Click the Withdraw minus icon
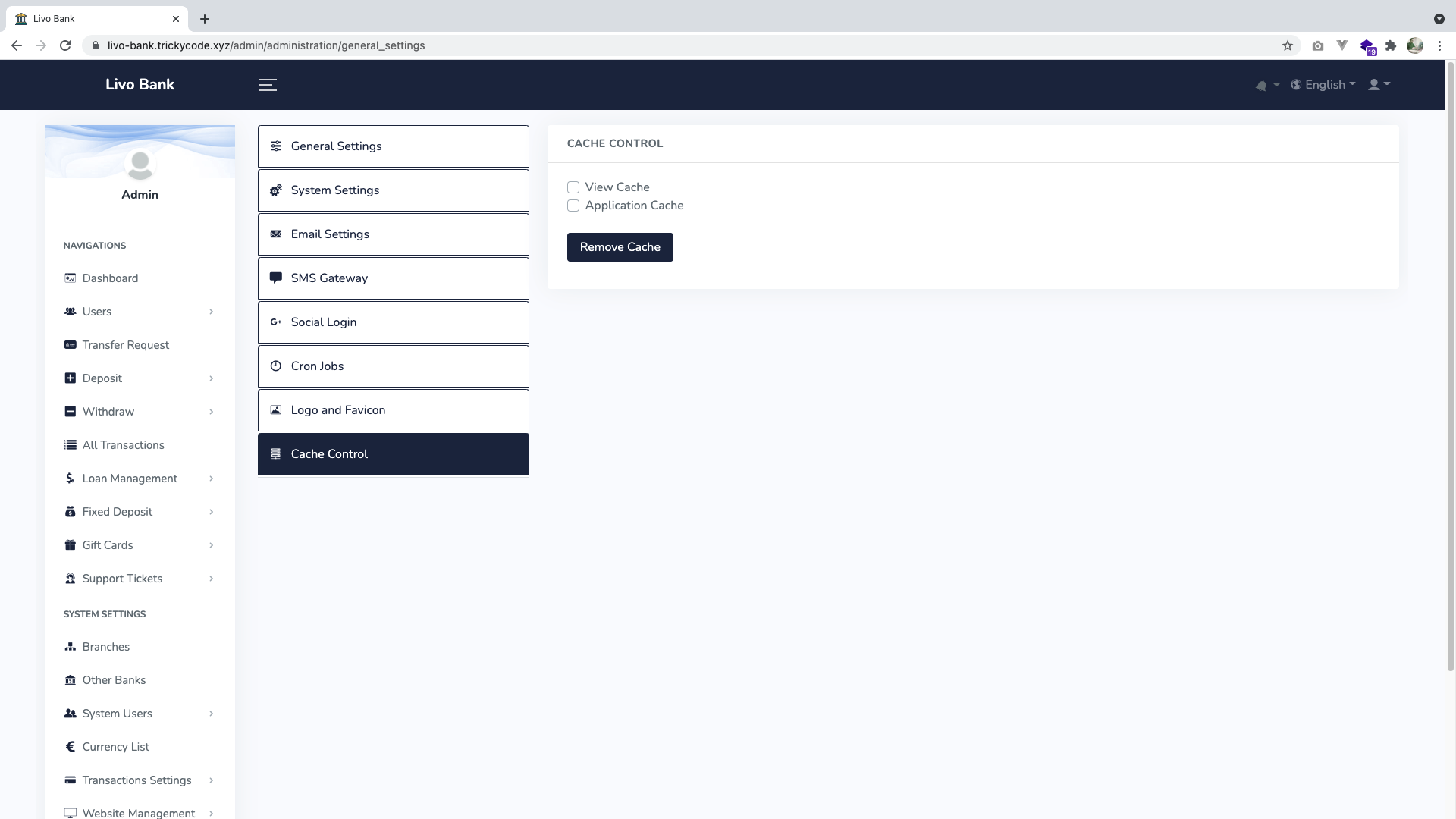Image resolution: width=1456 pixels, height=819 pixels. [x=71, y=412]
